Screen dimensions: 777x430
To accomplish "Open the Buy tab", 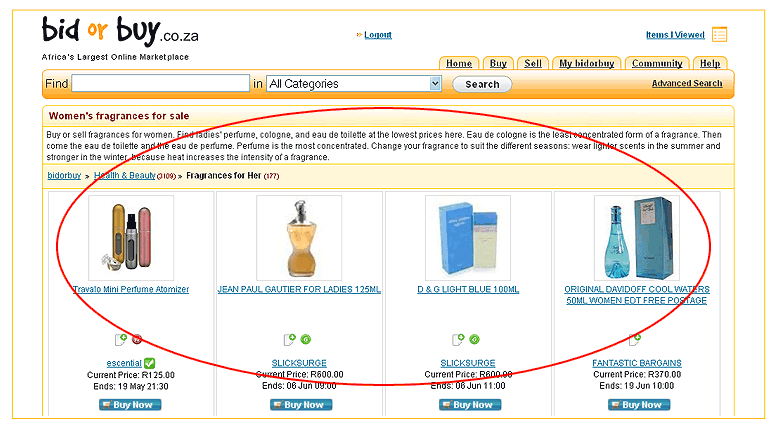I will [498, 63].
